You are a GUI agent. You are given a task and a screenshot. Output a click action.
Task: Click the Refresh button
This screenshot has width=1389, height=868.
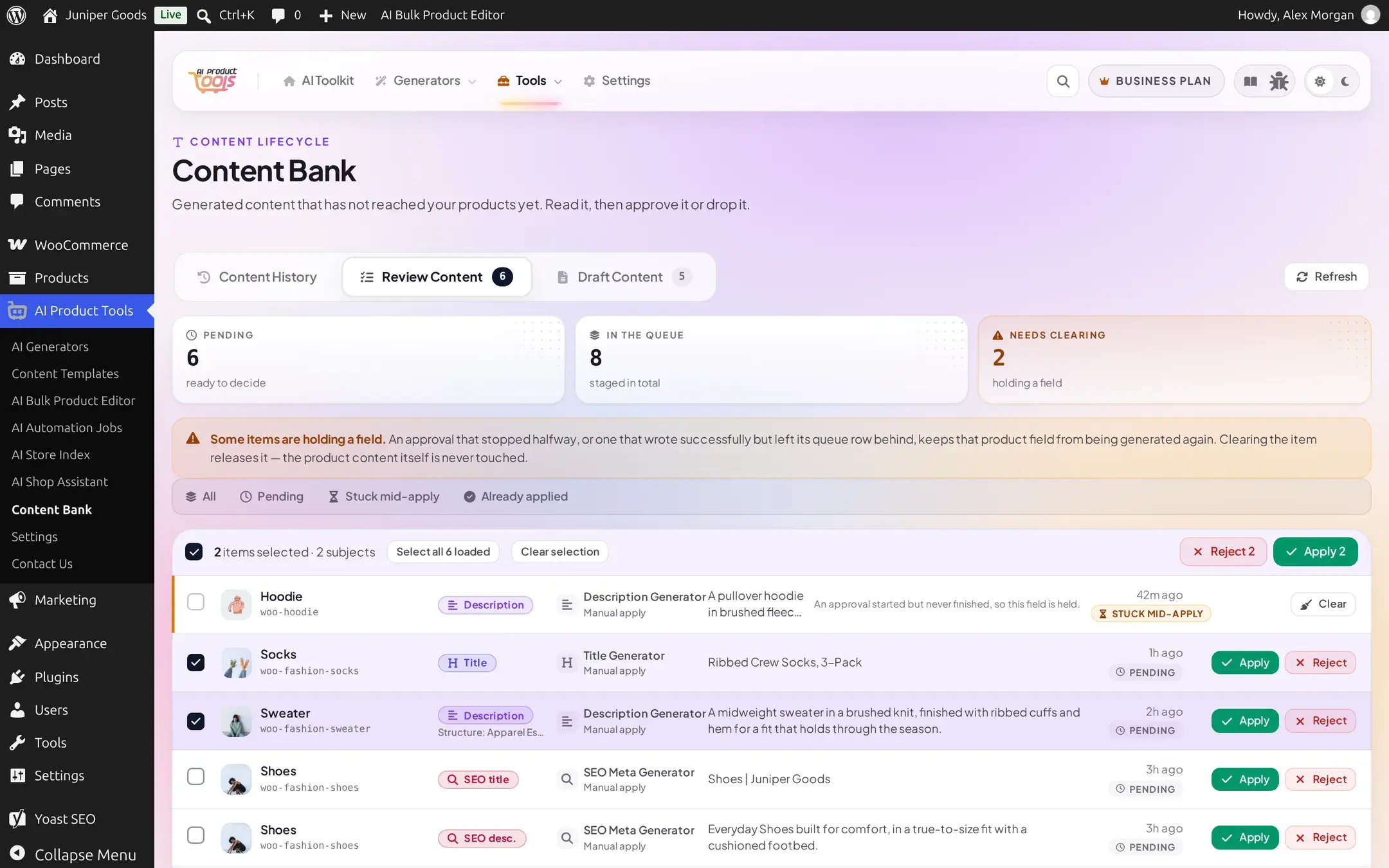[1326, 276]
